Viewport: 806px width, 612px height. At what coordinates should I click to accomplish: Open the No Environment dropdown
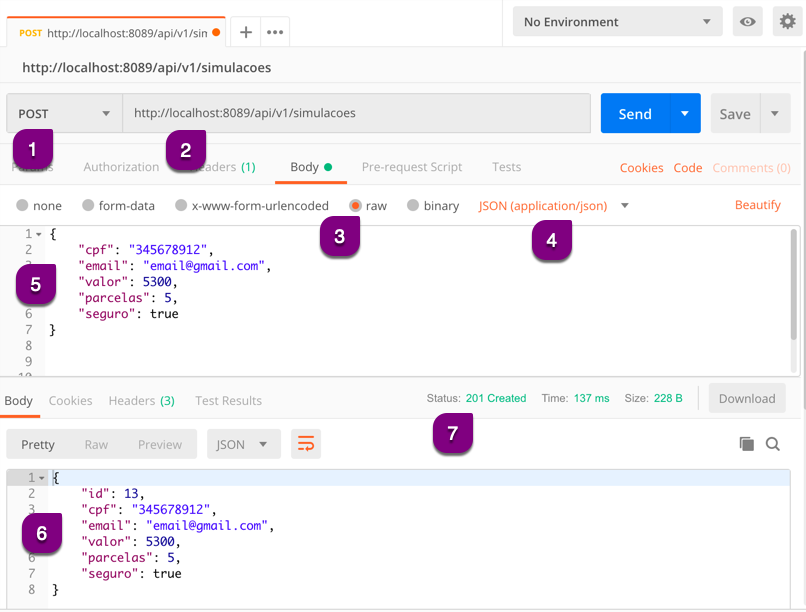pyautogui.click(x=617, y=22)
